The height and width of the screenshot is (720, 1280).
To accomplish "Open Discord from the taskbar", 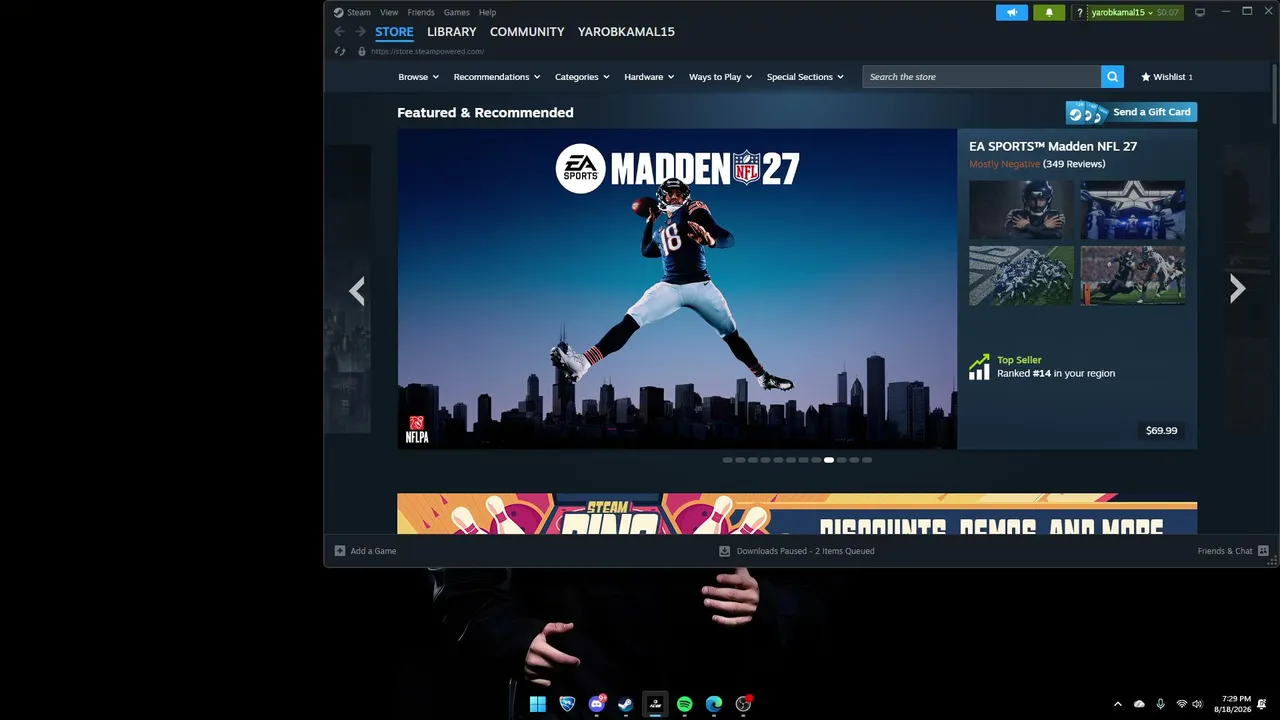I will [x=597, y=704].
